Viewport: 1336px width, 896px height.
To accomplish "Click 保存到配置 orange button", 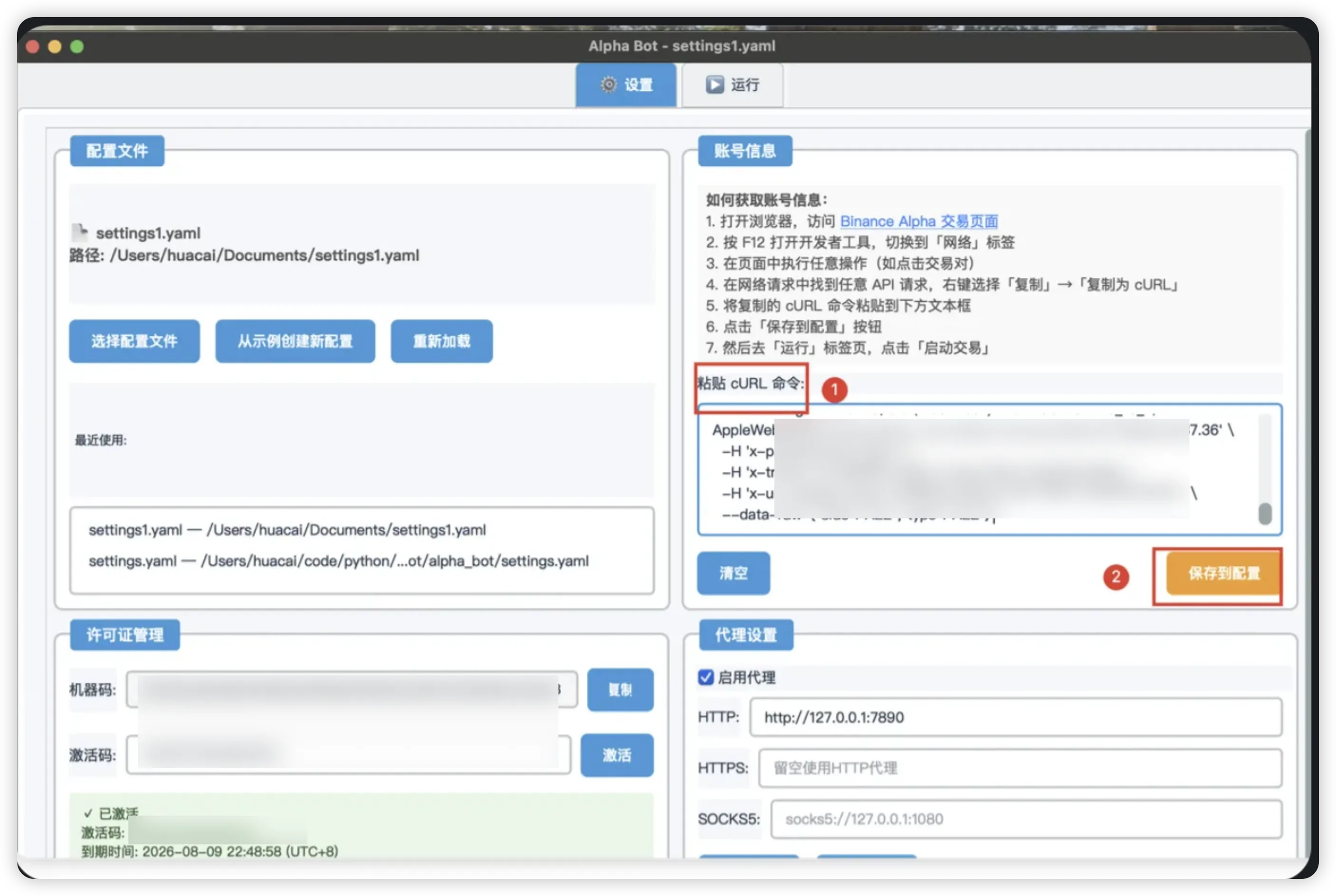I will [1223, 573].
